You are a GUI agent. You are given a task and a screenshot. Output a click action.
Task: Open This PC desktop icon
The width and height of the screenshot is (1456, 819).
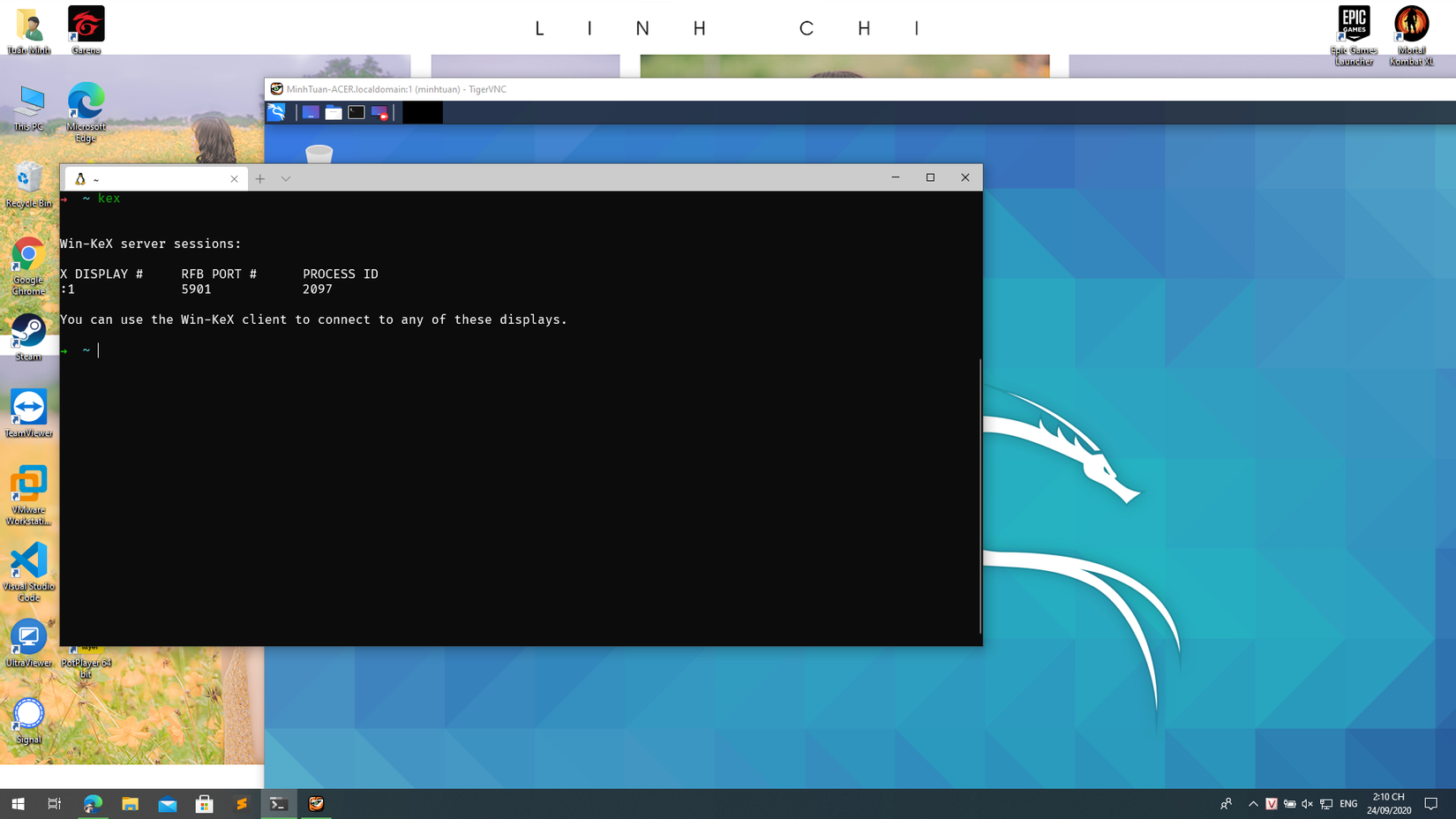pyautogui.click(x=28, y=108)
